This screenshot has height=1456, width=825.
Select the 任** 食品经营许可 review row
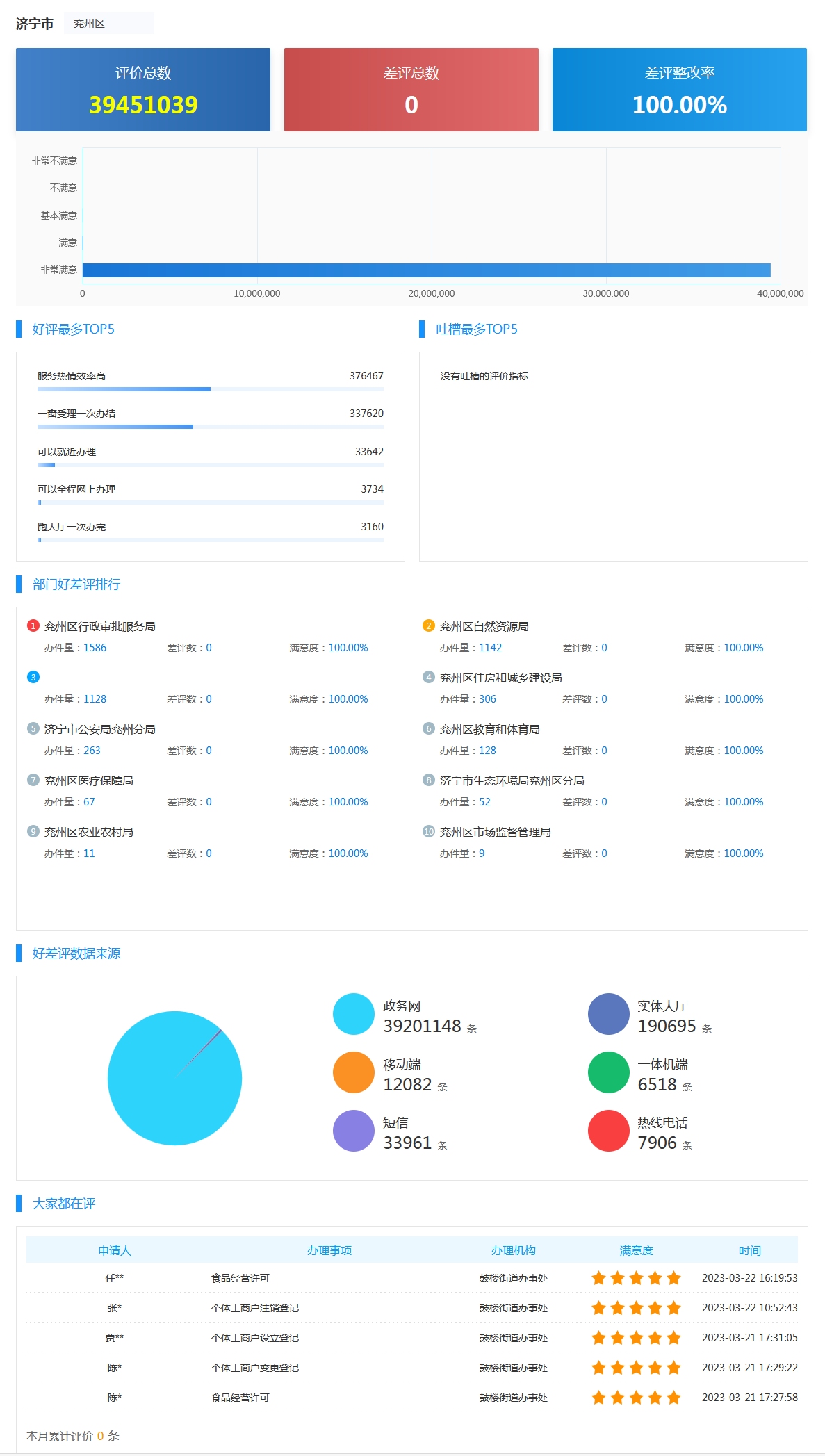click(x=411, y=1278)
